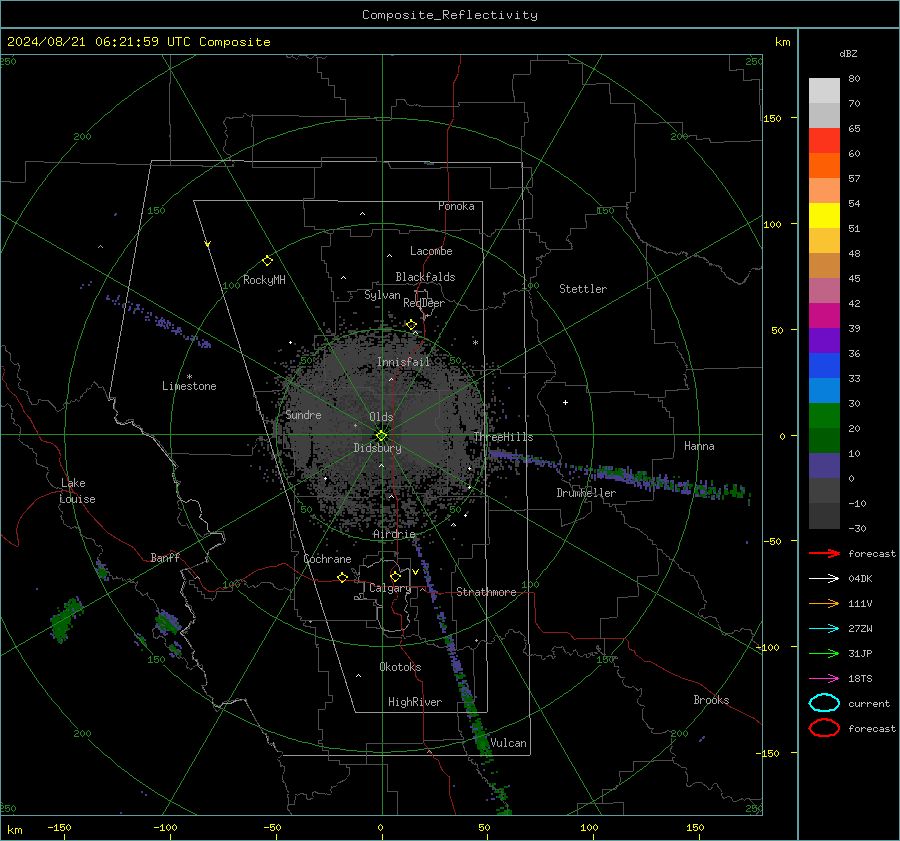Click the yellow diamond marker above Calgary
Viewport: 900px width, 841px height.
pos(395,576)
